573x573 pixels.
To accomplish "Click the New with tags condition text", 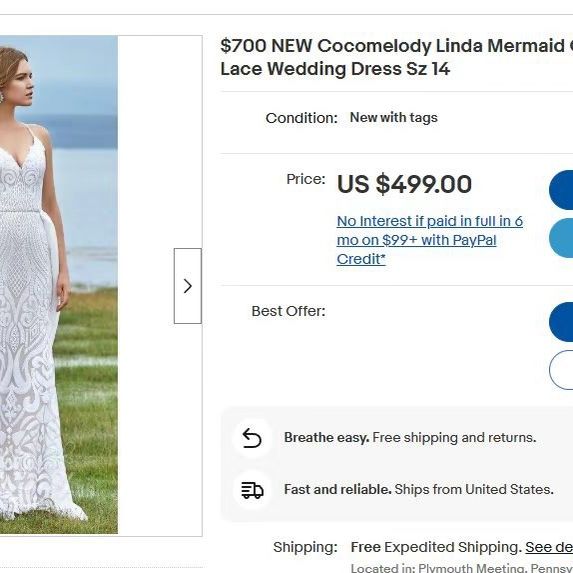I will [x=394, y=118].
